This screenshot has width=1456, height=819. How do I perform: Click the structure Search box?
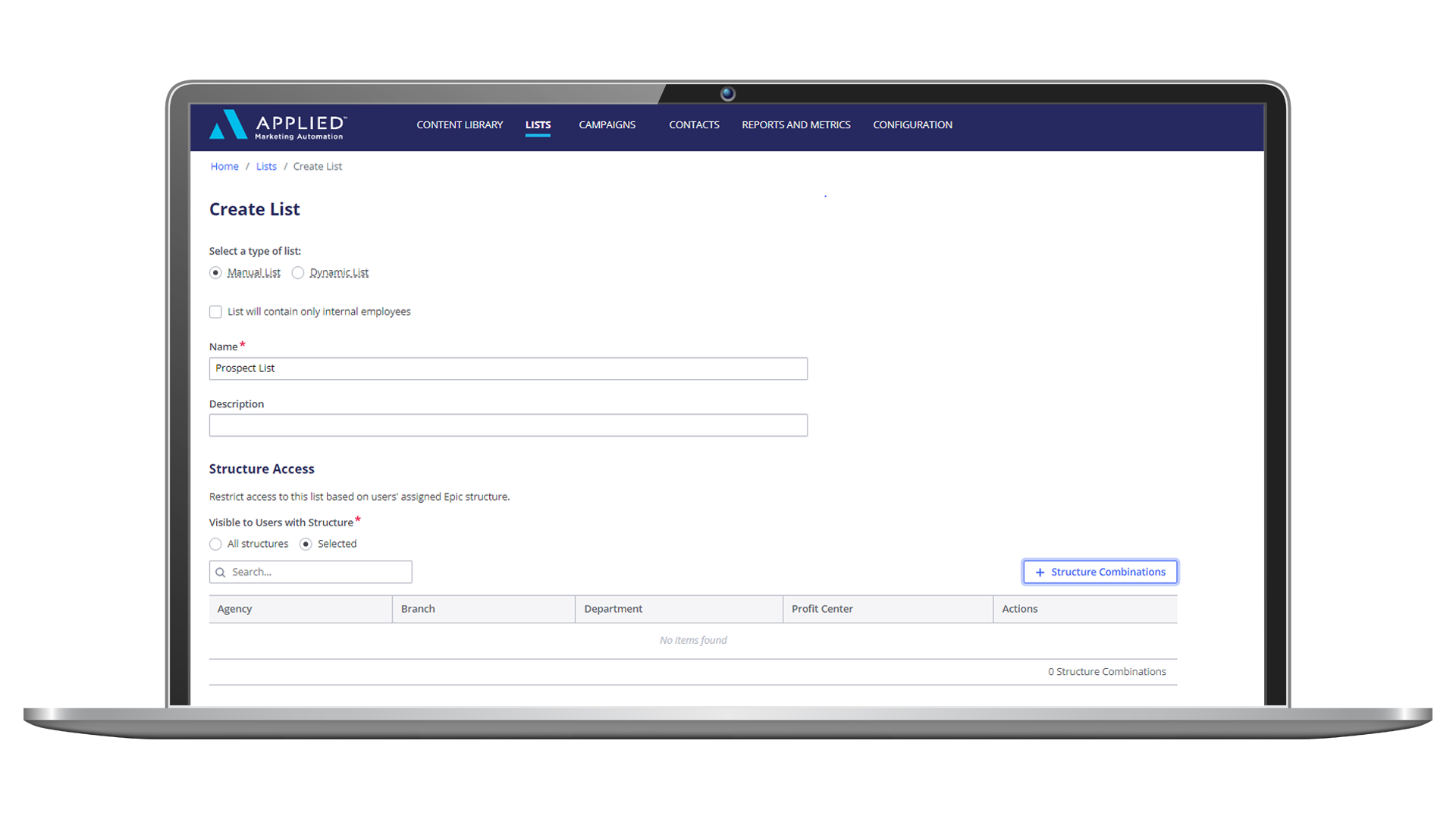[x=318, y=573]
